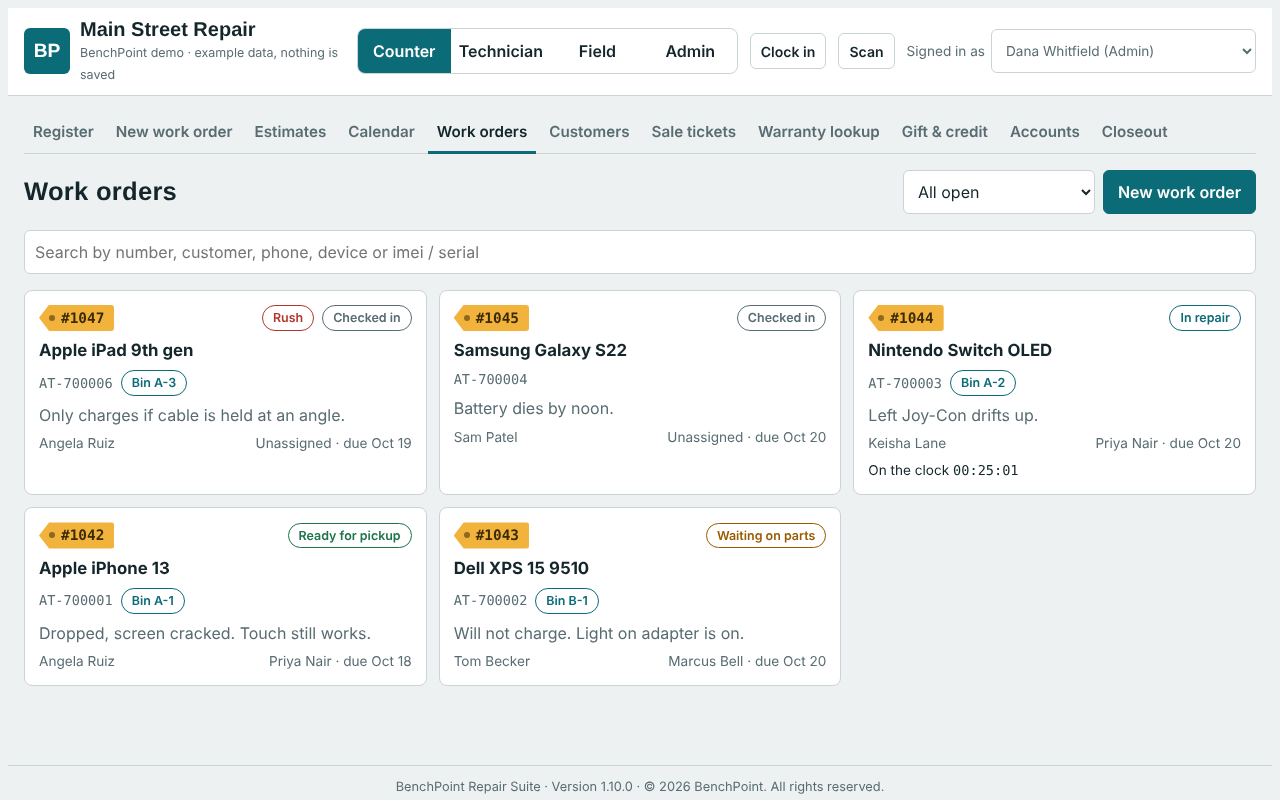
Task: Switch to the Accounts tab
Action: 1045,132
